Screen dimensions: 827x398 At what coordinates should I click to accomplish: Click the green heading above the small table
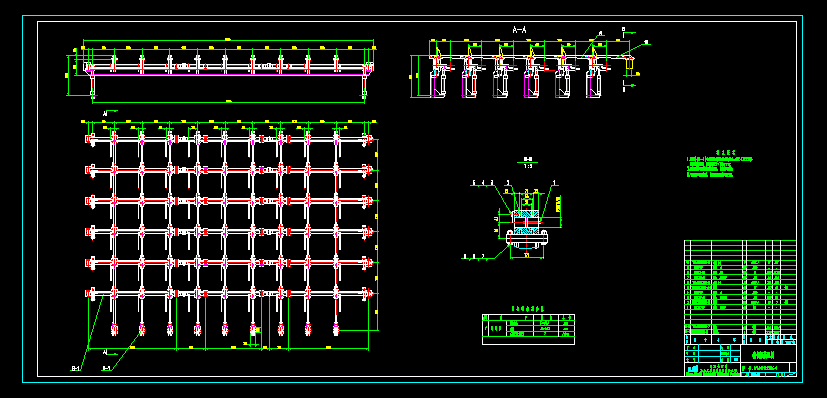(x=527, y=308)
